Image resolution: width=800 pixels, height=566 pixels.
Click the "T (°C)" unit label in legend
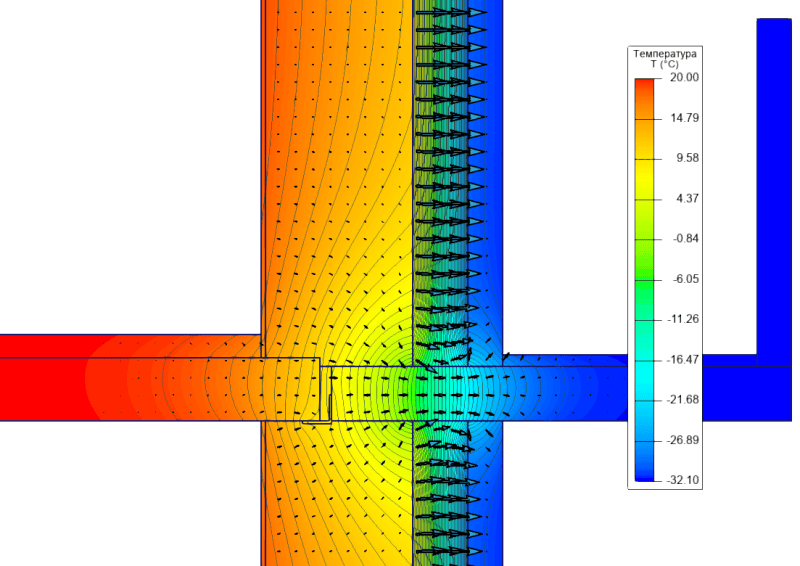(664, 64)
